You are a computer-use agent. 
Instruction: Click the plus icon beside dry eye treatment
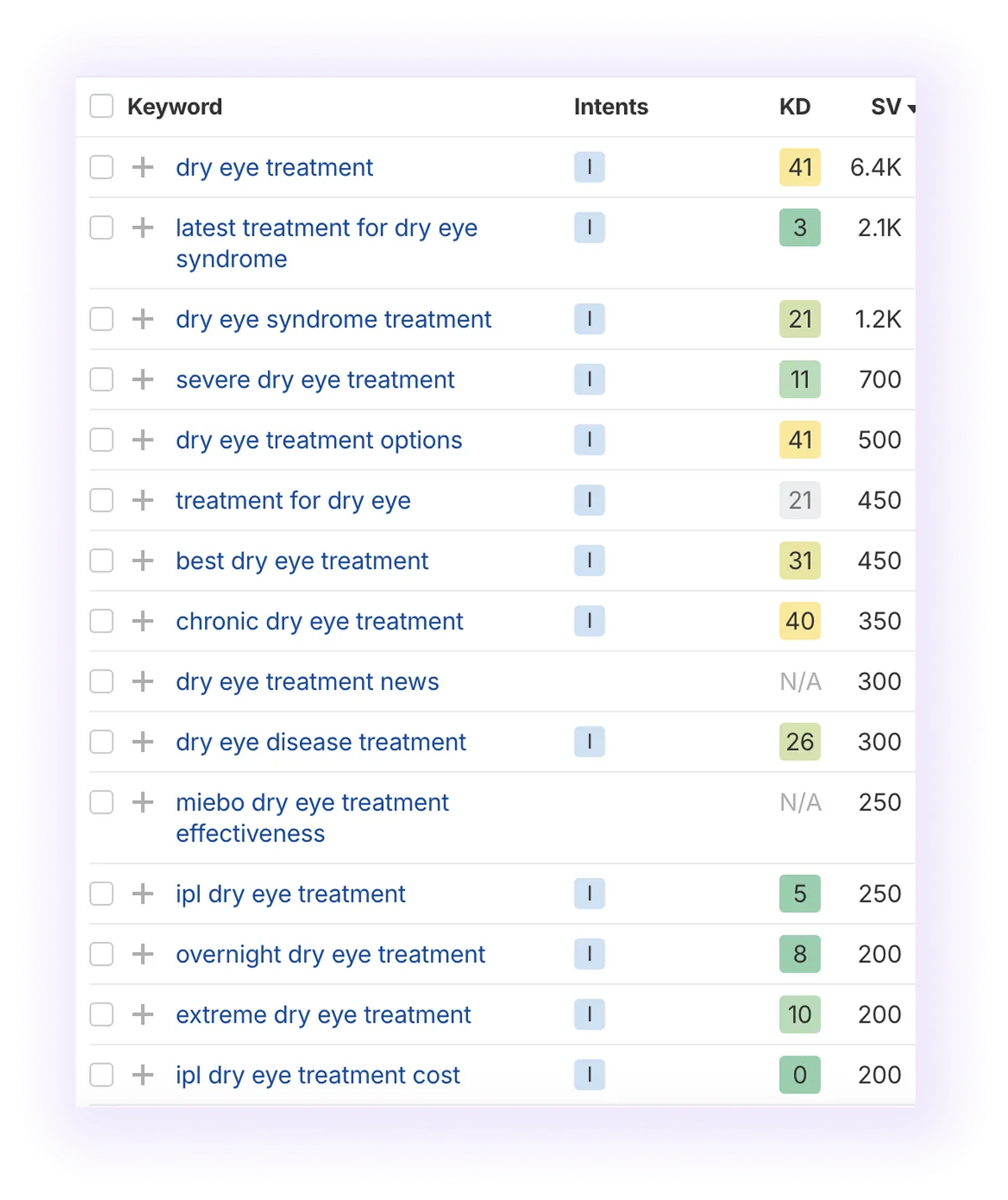[144, 167]
